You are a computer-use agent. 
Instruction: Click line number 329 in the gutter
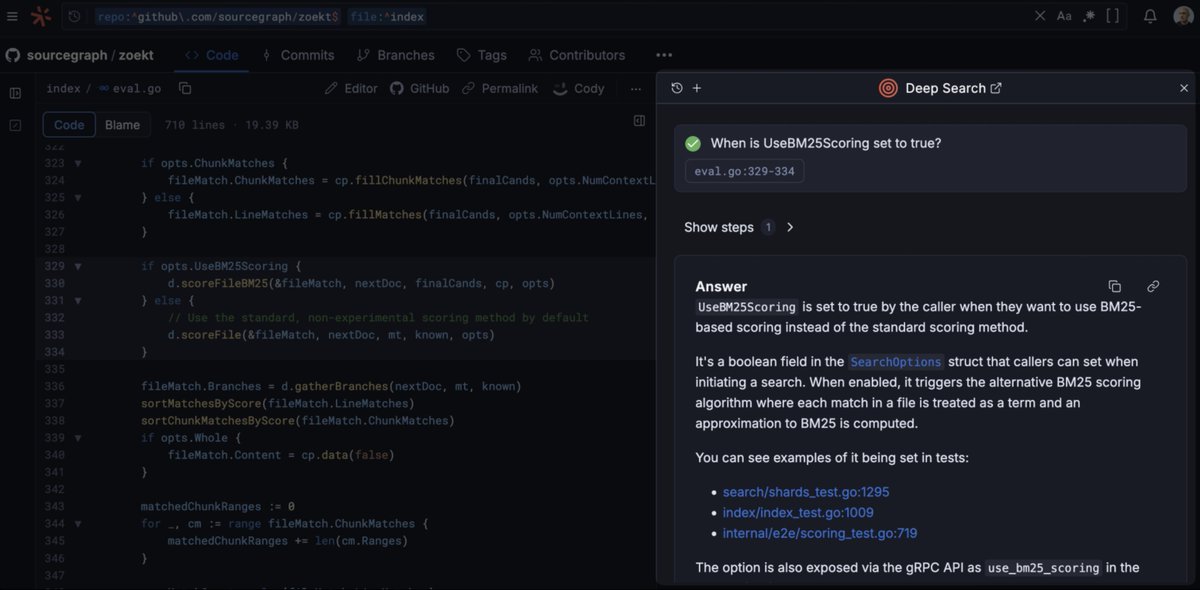54,266
